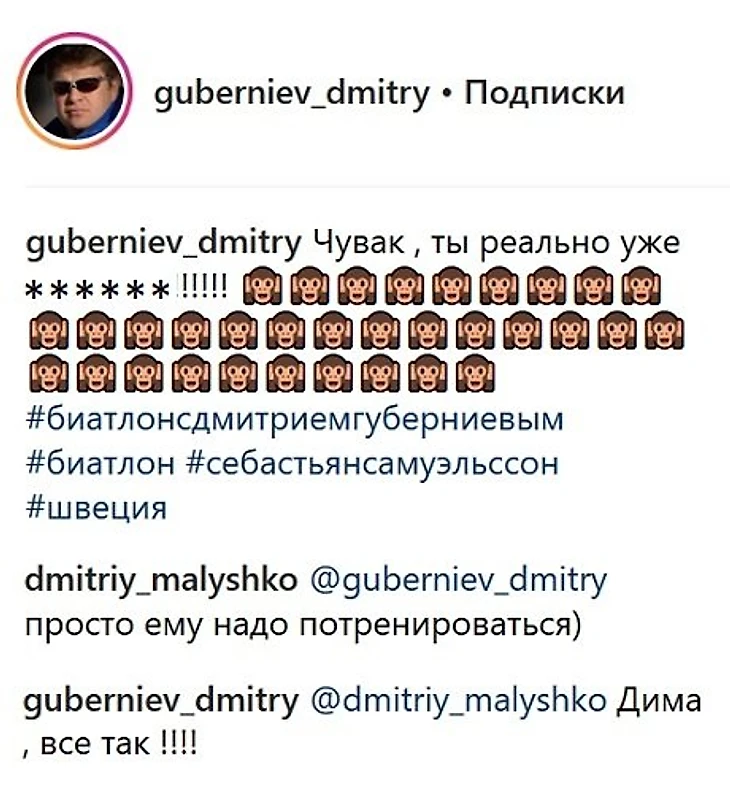
Task: Click the Подписки following button
Action: 544,93
